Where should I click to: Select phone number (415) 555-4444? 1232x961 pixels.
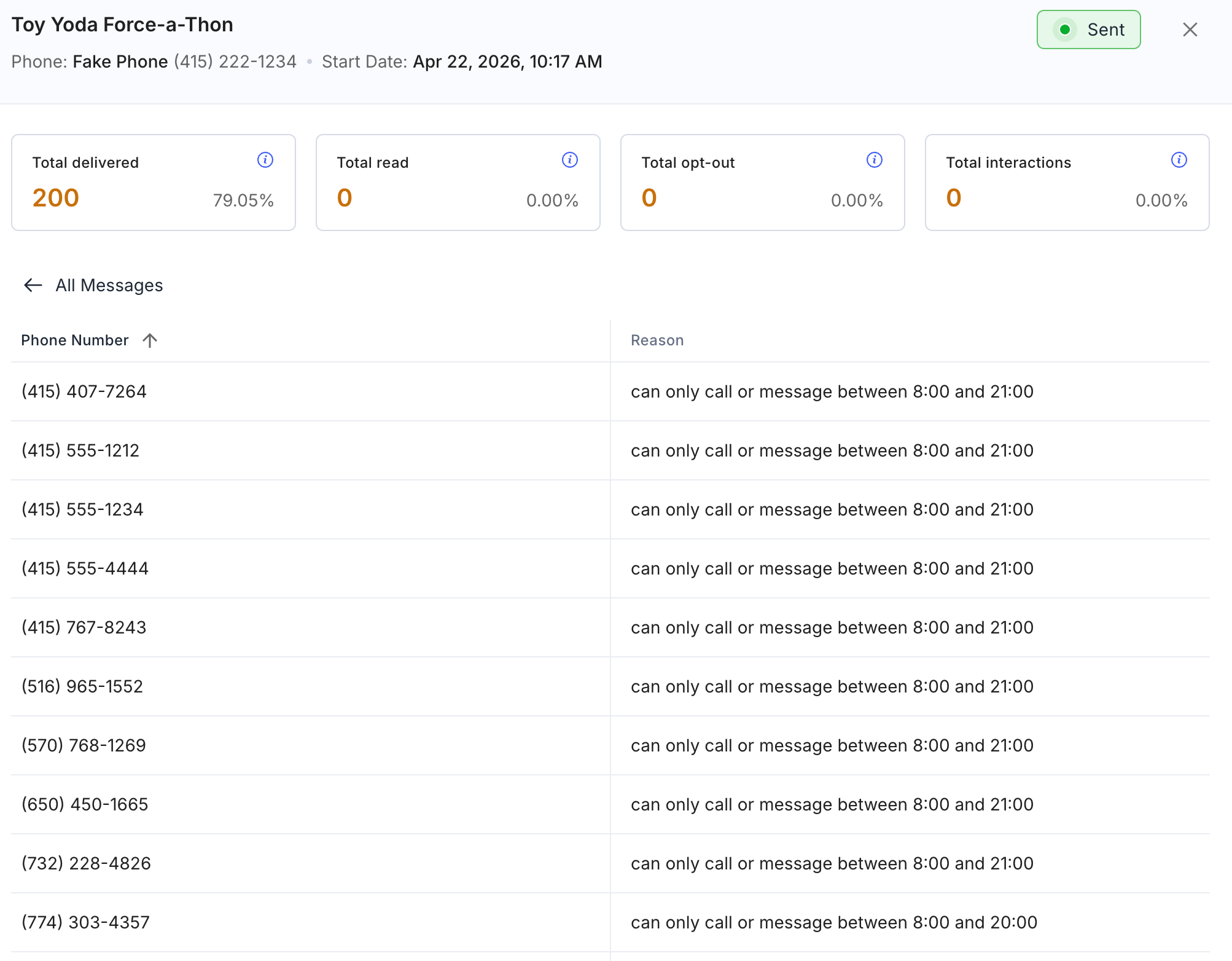(85, 568)
